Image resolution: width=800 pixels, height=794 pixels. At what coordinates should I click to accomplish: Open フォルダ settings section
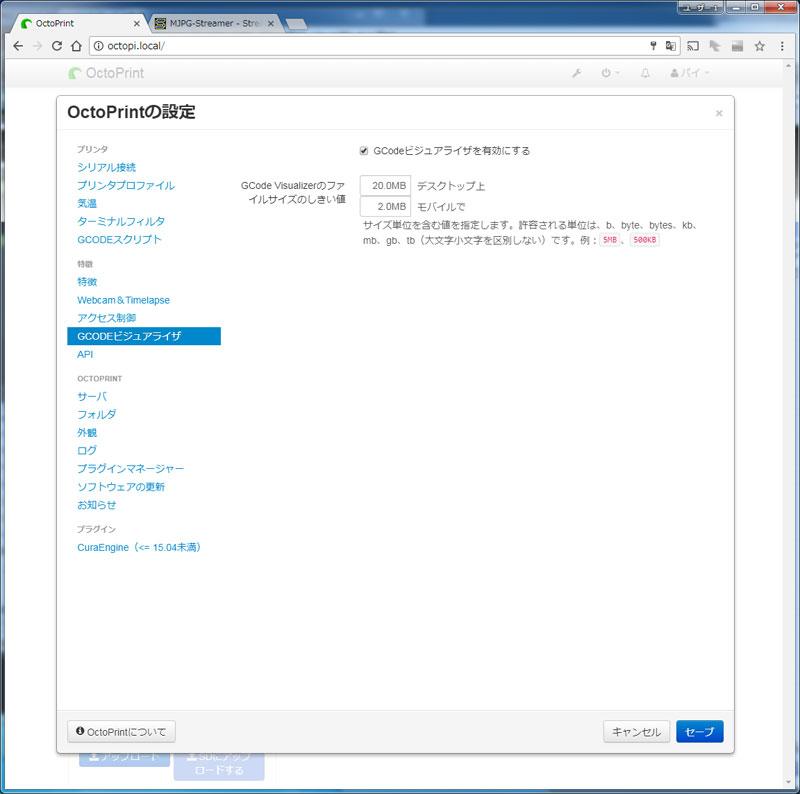click(96, 414)
